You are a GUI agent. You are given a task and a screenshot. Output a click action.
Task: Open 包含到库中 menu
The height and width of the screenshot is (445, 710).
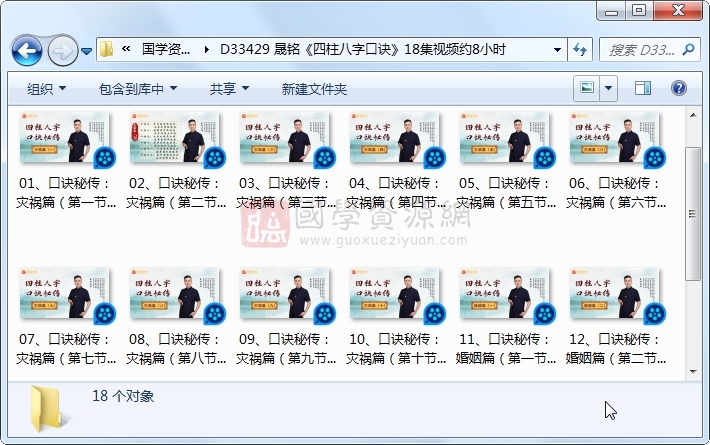(138, 89)
